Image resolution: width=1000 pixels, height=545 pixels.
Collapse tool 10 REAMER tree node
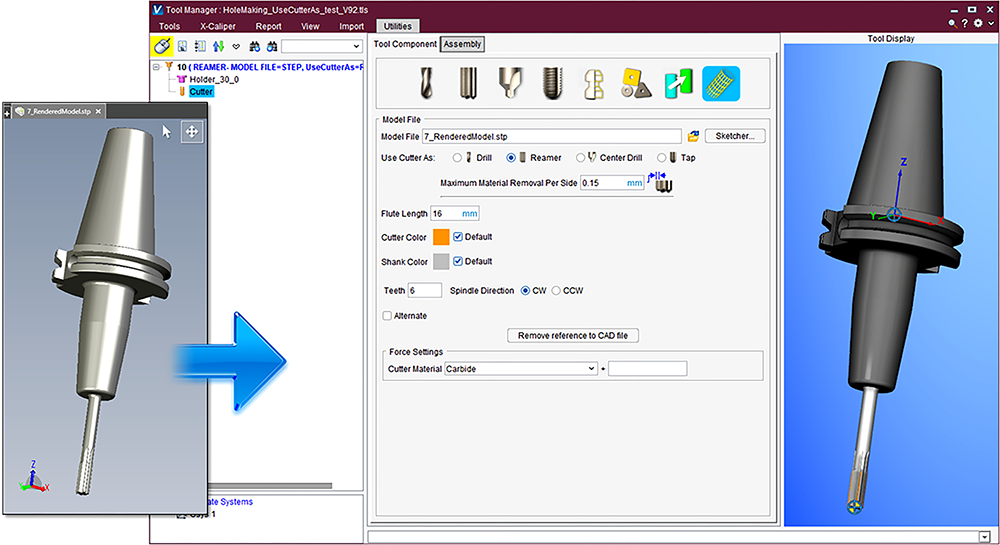click(157, 68)
